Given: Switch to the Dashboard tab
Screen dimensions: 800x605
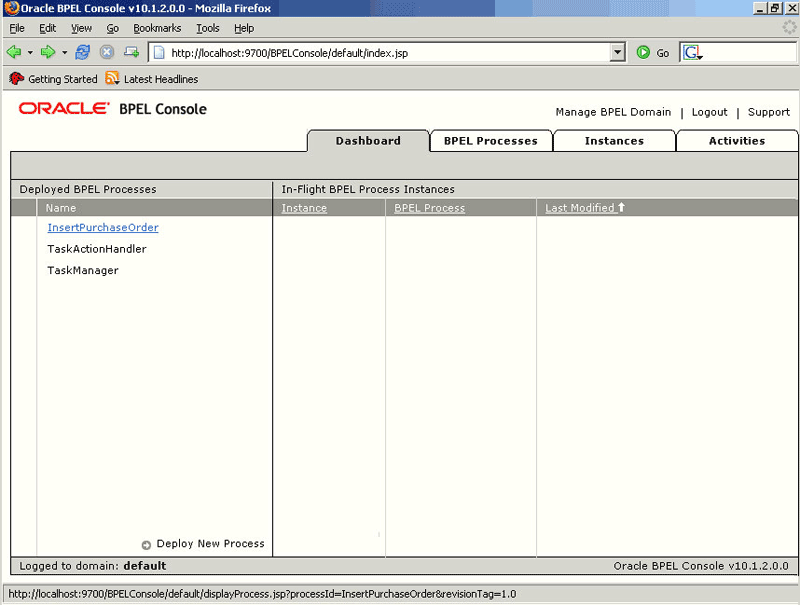Looking at the screenshot, I should pyautogui.click(x=368, y=141).
